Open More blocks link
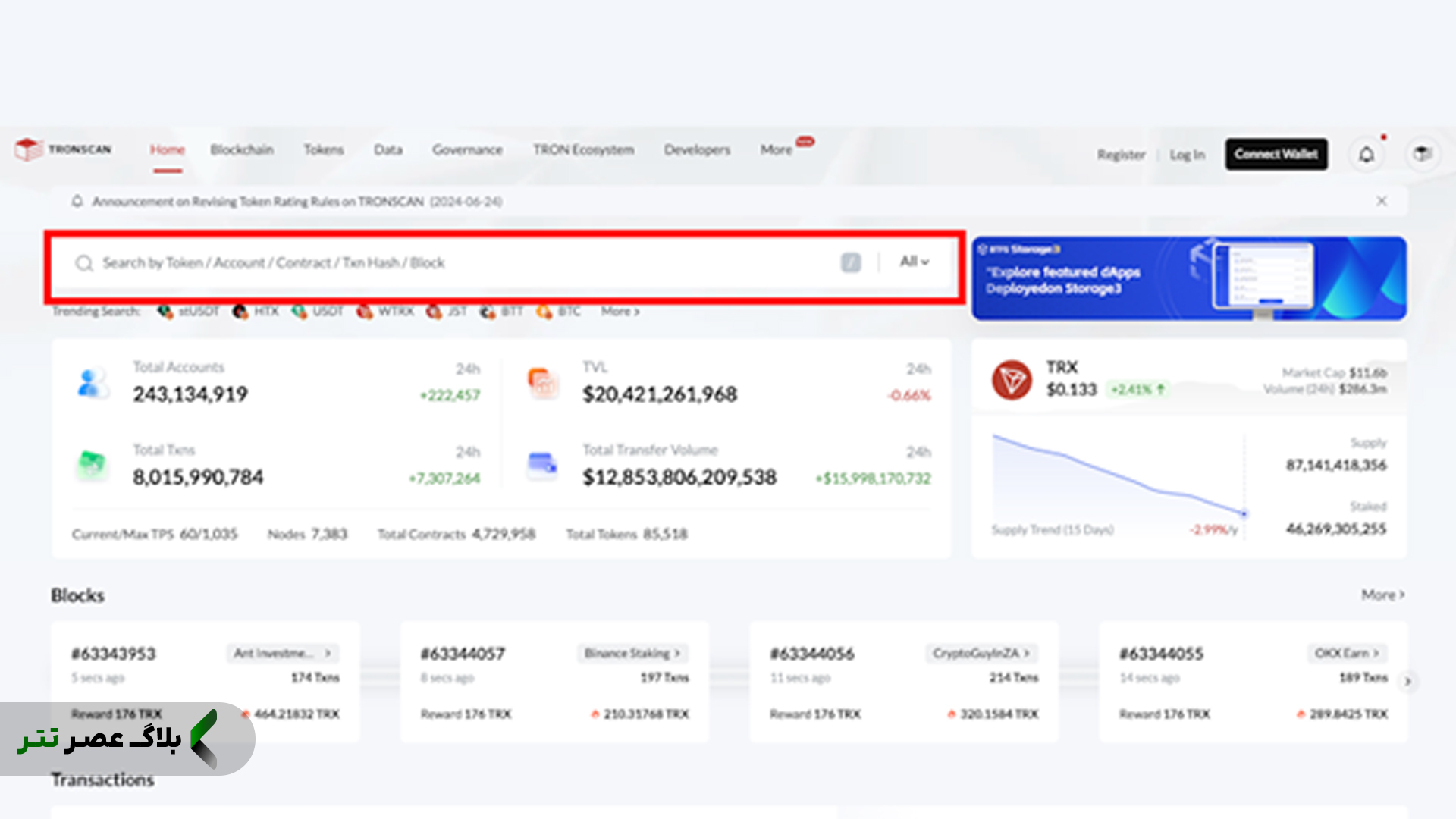1456x819 pixels. [1383, 595]
